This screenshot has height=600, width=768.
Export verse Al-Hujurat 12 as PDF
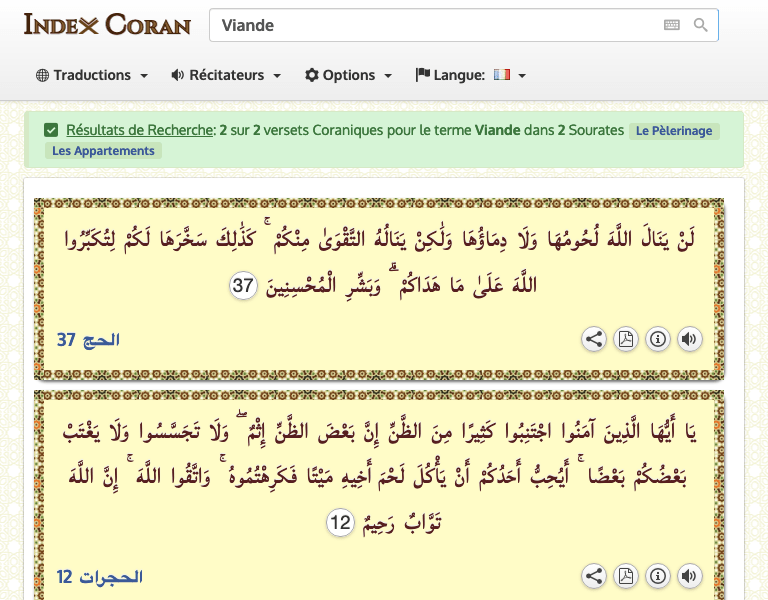click(x=626, y=576)
